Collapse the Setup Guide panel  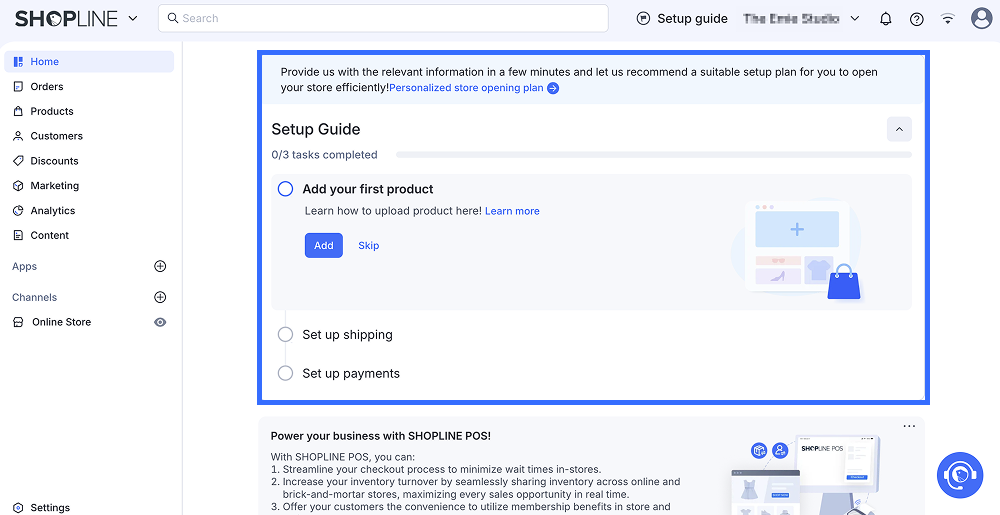click(899, 129)
